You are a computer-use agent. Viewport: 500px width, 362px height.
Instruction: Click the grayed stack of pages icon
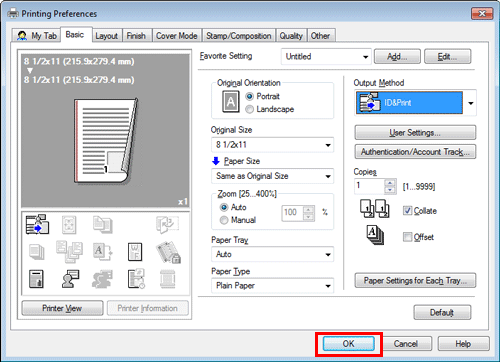click(x=36, y=252)
